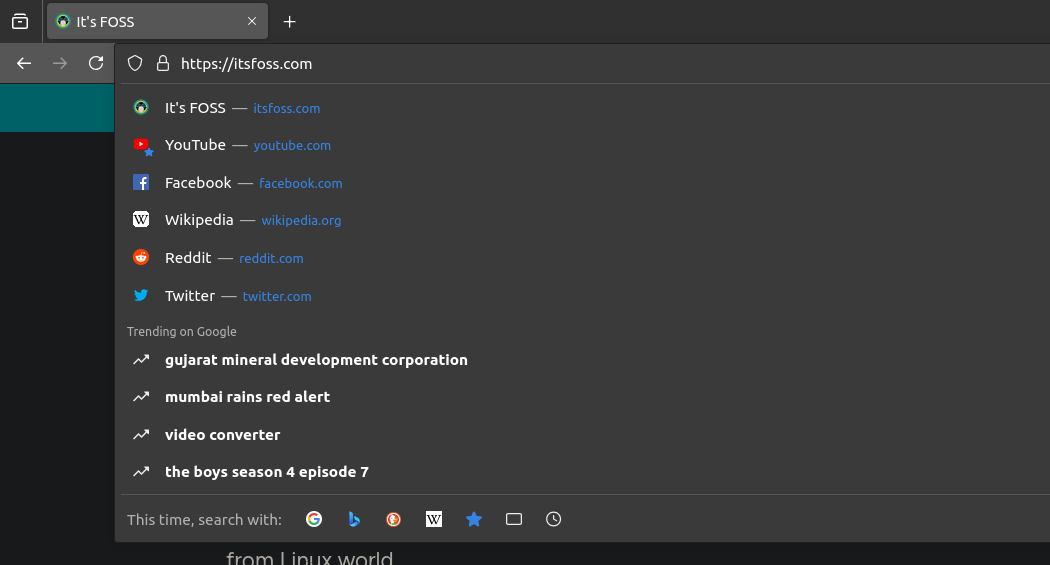This screenshot has height=565, width=1050.
Task: Open the Reddit suggestion
Action: (x=585, y=258)
